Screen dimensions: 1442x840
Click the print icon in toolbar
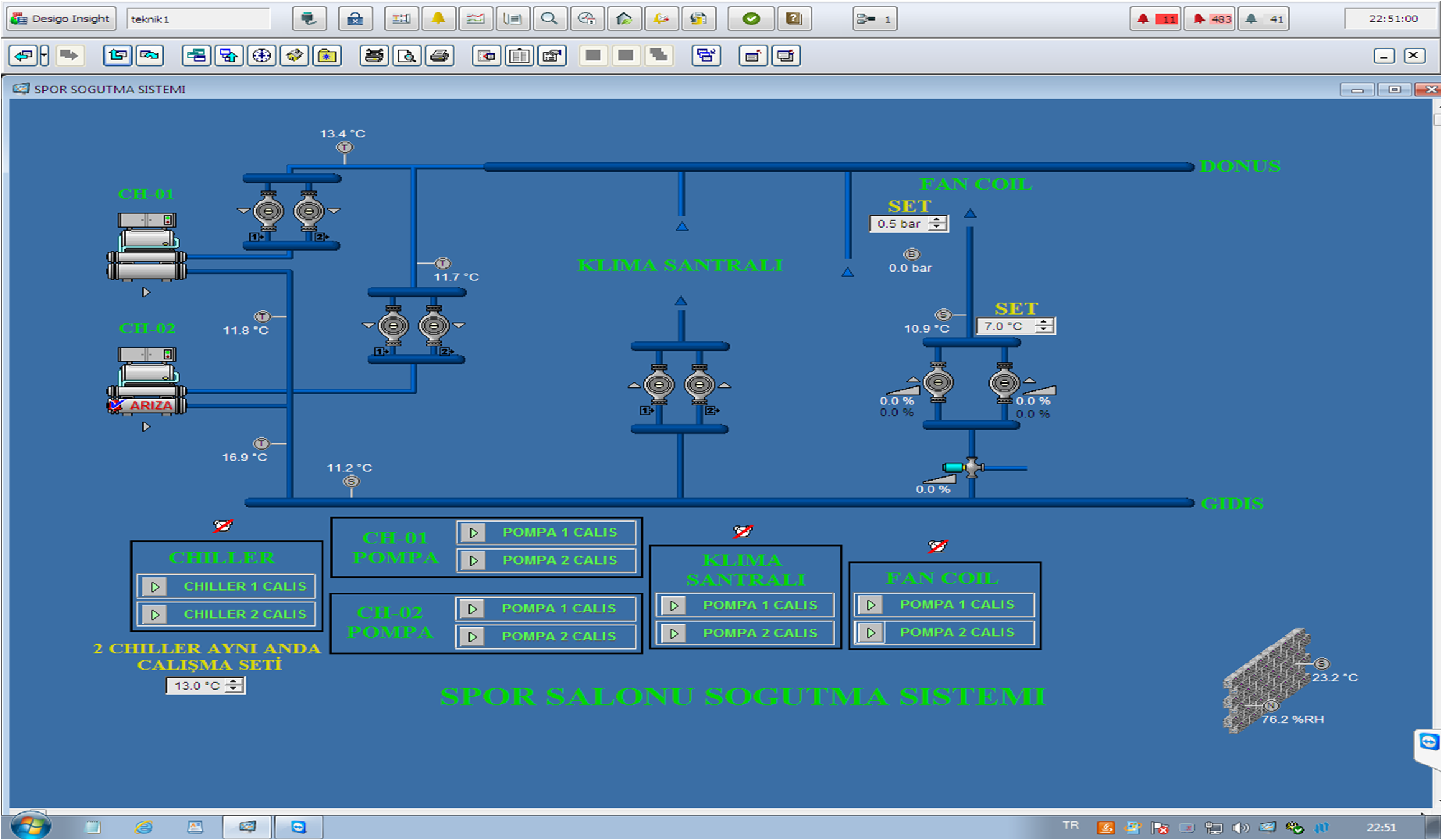click(439, 56)
